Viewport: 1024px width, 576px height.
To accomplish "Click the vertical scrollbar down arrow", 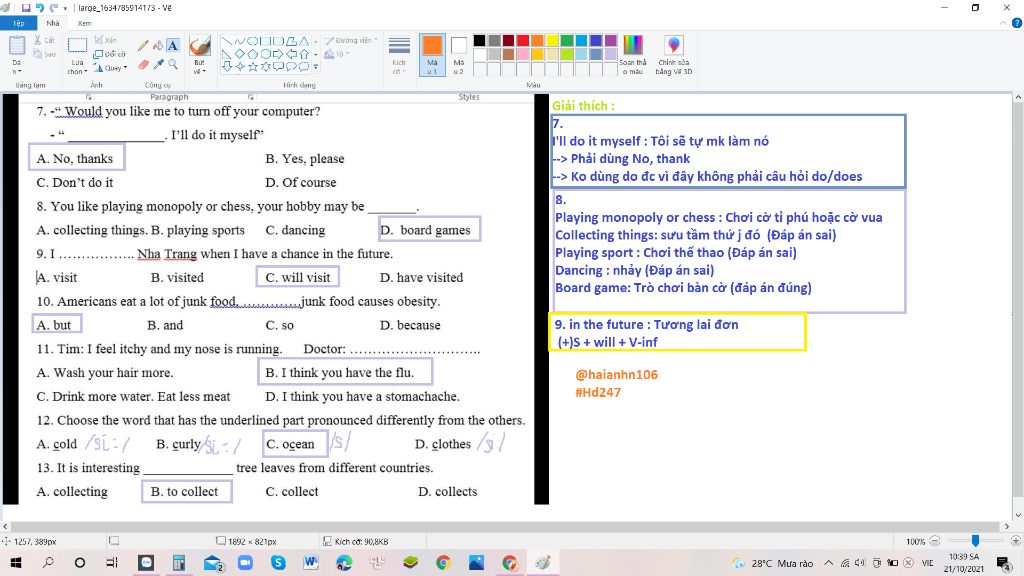I will click(x=1017, y=515).
